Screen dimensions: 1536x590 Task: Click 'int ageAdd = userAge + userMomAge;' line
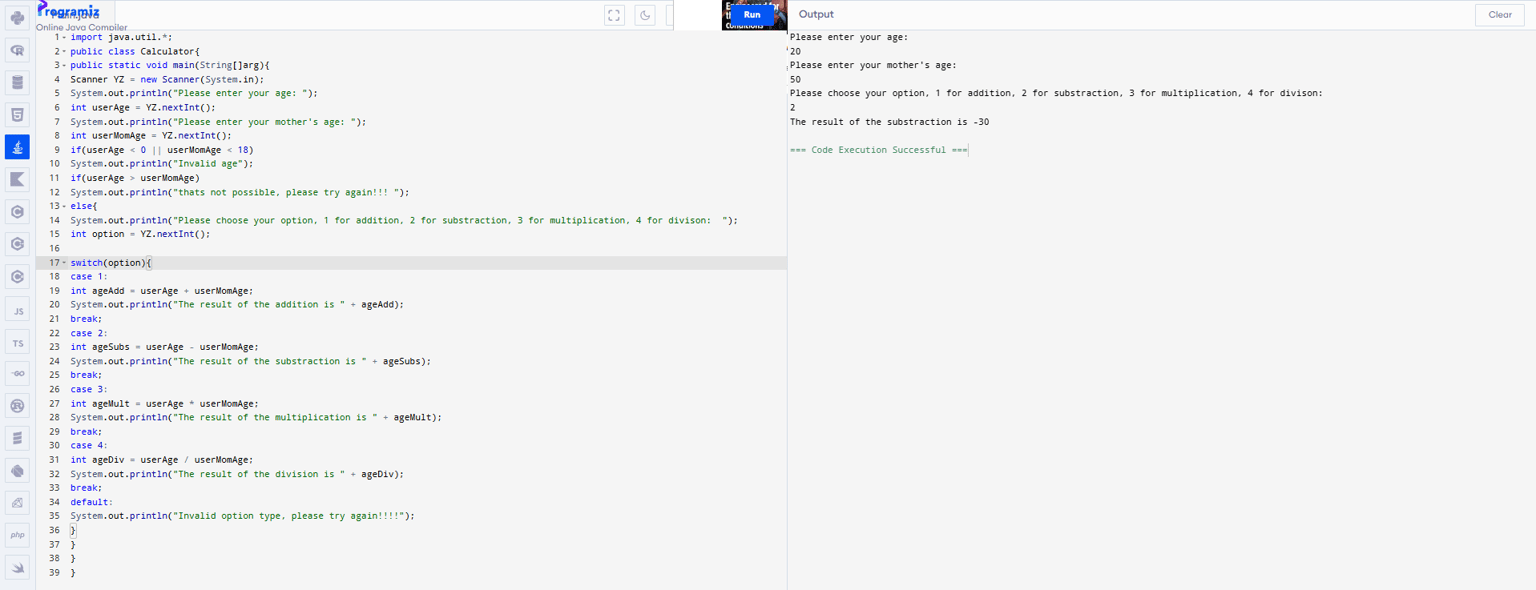point(162,291)
